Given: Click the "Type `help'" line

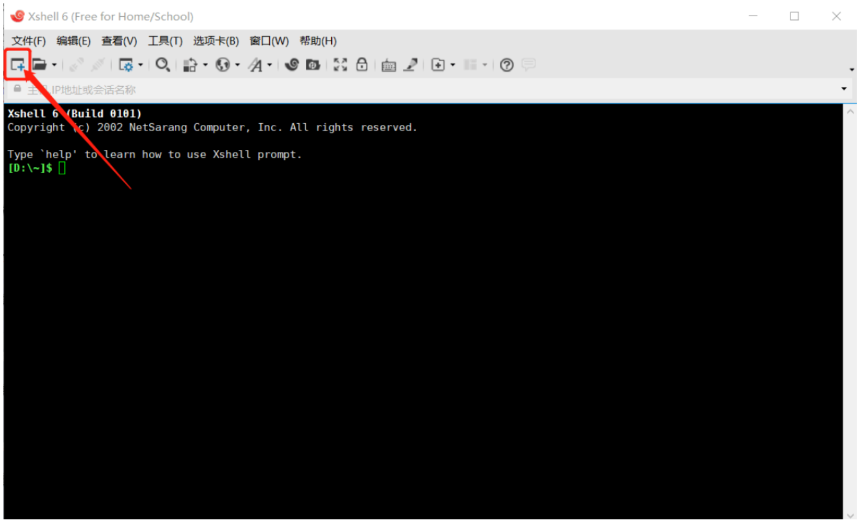Looking at the screenshot, I should pyautogui.click(x=154, y=155).
